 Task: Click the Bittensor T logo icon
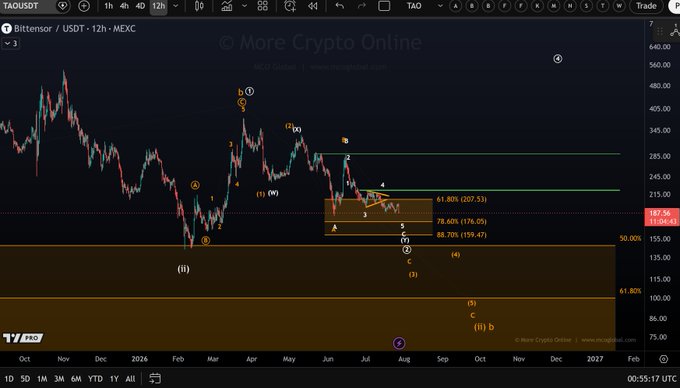(x=7, y=29)
